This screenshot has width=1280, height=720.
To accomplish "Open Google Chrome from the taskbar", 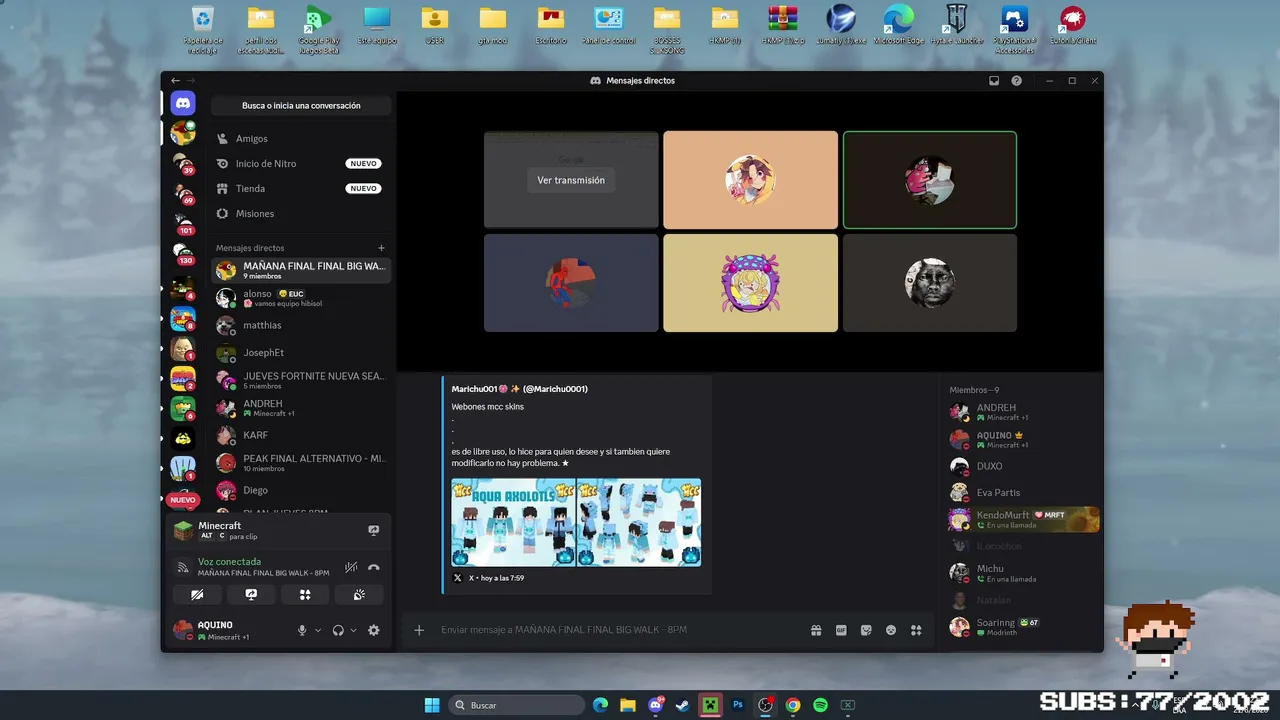I will (793, 705).
